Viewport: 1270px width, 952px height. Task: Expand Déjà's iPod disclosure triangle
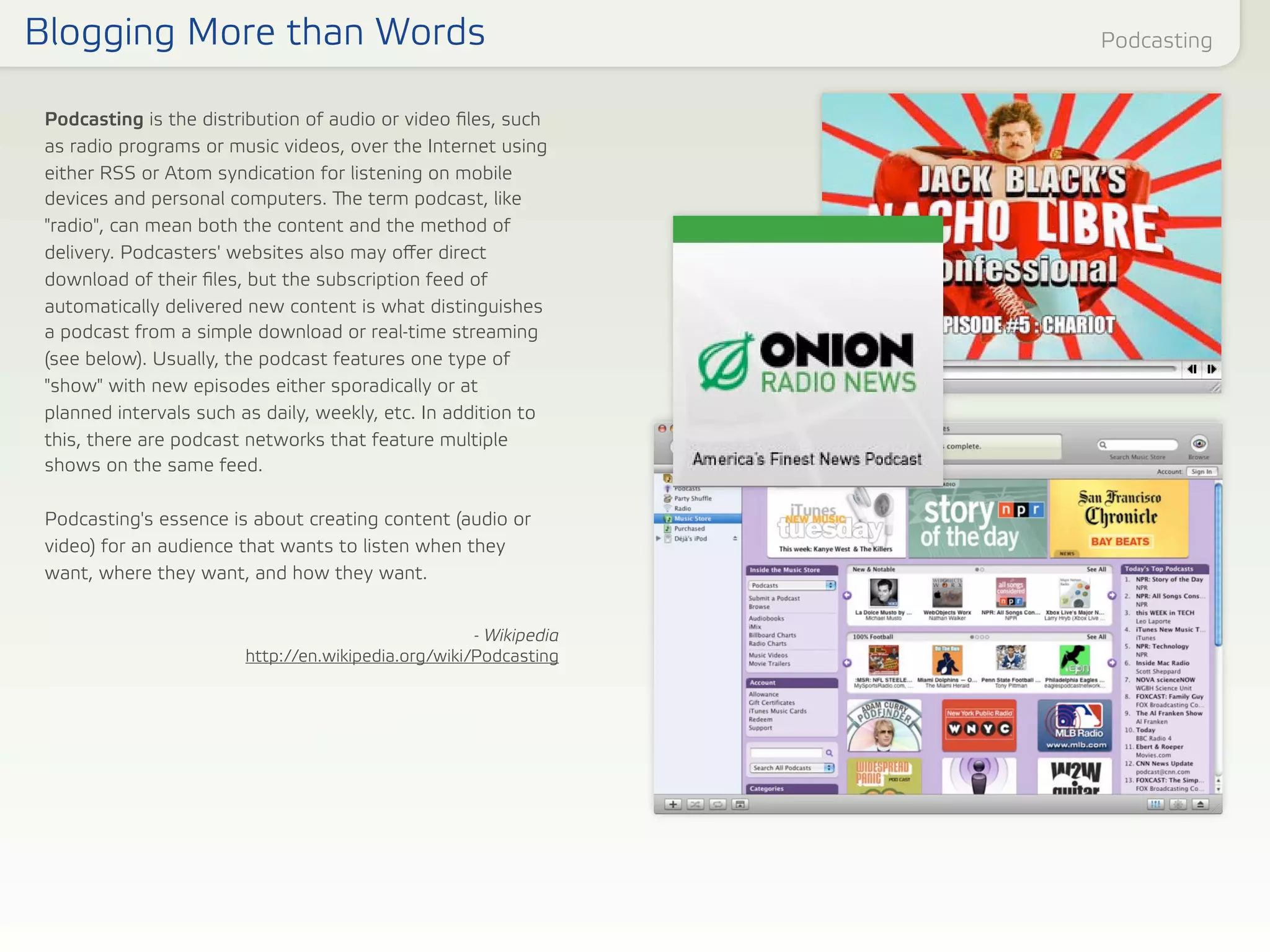pyautogui.click(x=659, y=539)
